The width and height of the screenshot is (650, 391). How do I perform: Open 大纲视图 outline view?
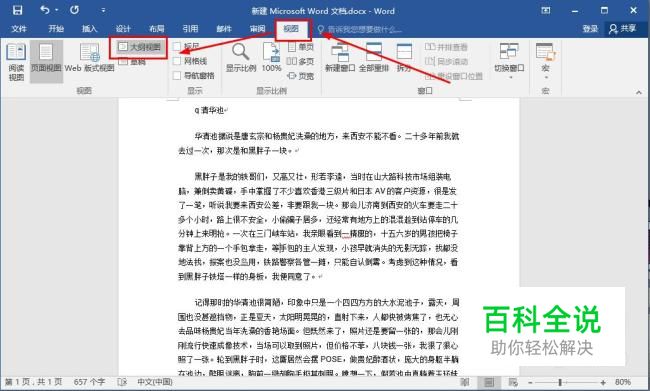tap(139, 47)
